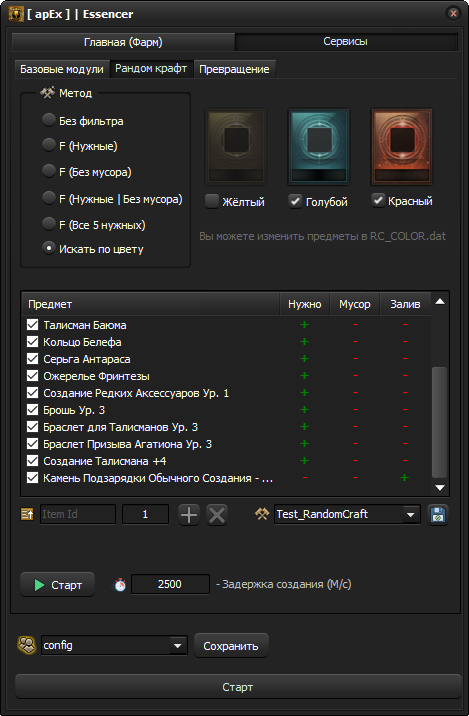469x716 pixels.
Task: Select the blue card thumbnail
Action: tap(319, 147)
